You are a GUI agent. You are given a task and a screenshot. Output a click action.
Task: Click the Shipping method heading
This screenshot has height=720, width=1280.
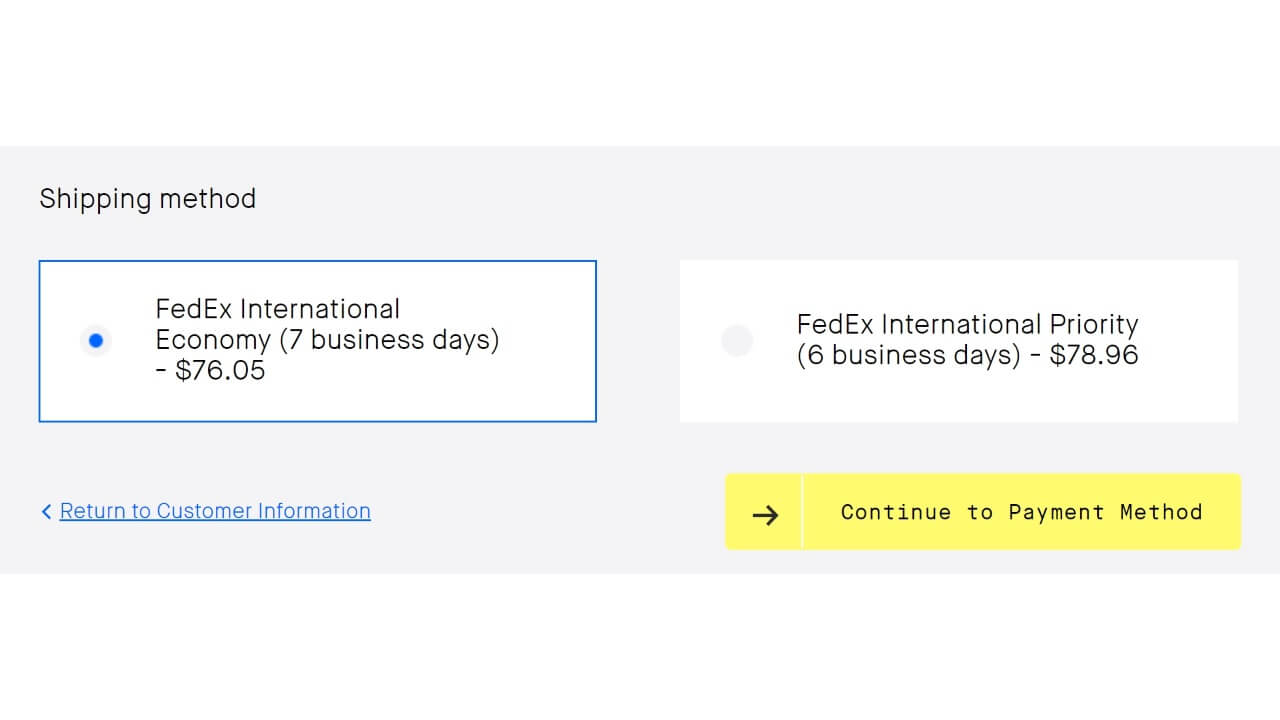148,198
